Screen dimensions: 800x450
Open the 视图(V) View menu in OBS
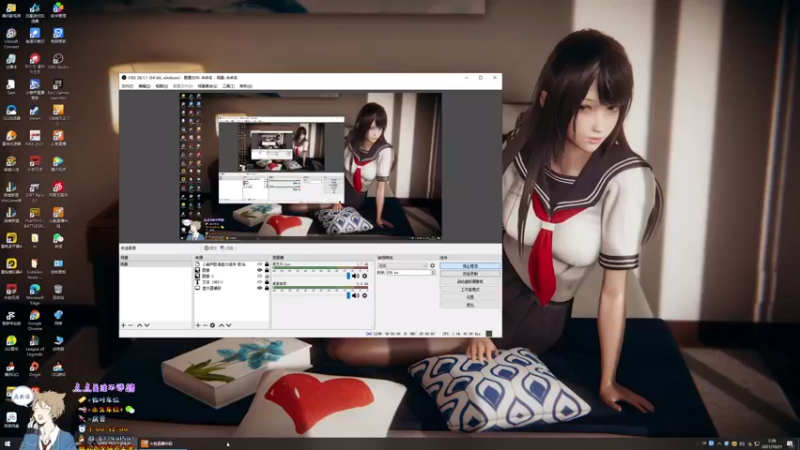(x=162, y=86)
